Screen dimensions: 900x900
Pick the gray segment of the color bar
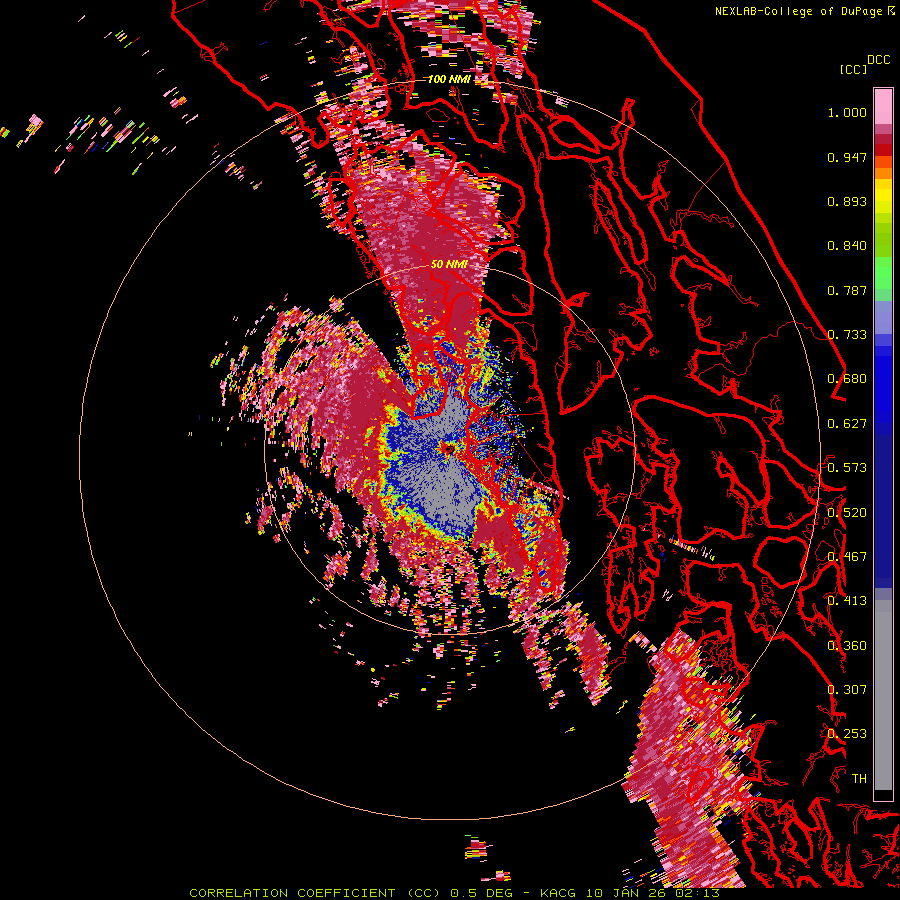883,695
